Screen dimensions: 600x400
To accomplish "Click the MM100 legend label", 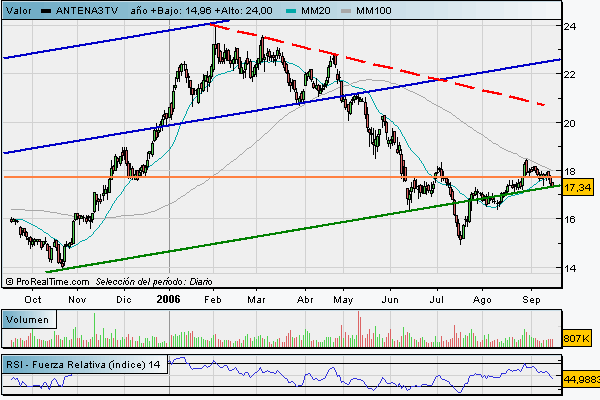I will [373, 11].
